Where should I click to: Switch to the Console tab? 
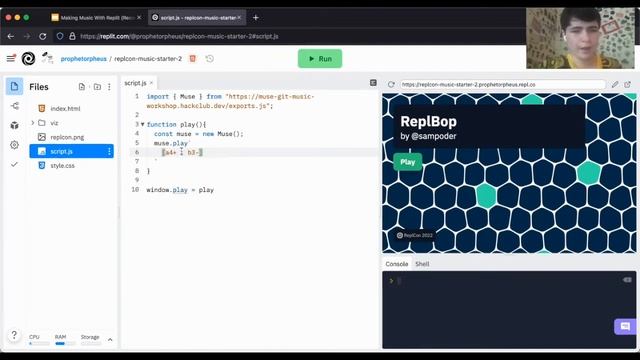pyautogui.click(x=396, y=264)
